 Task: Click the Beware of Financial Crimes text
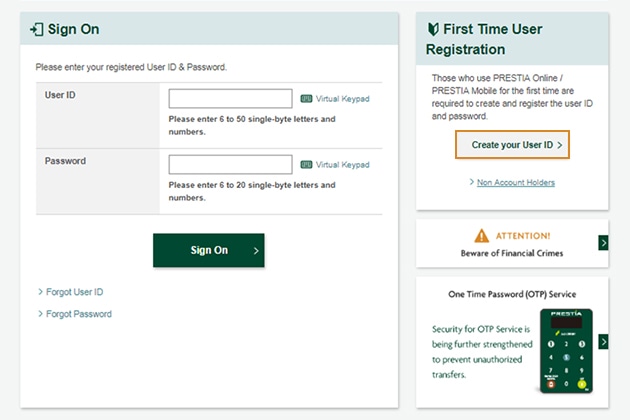click(512, 253)
